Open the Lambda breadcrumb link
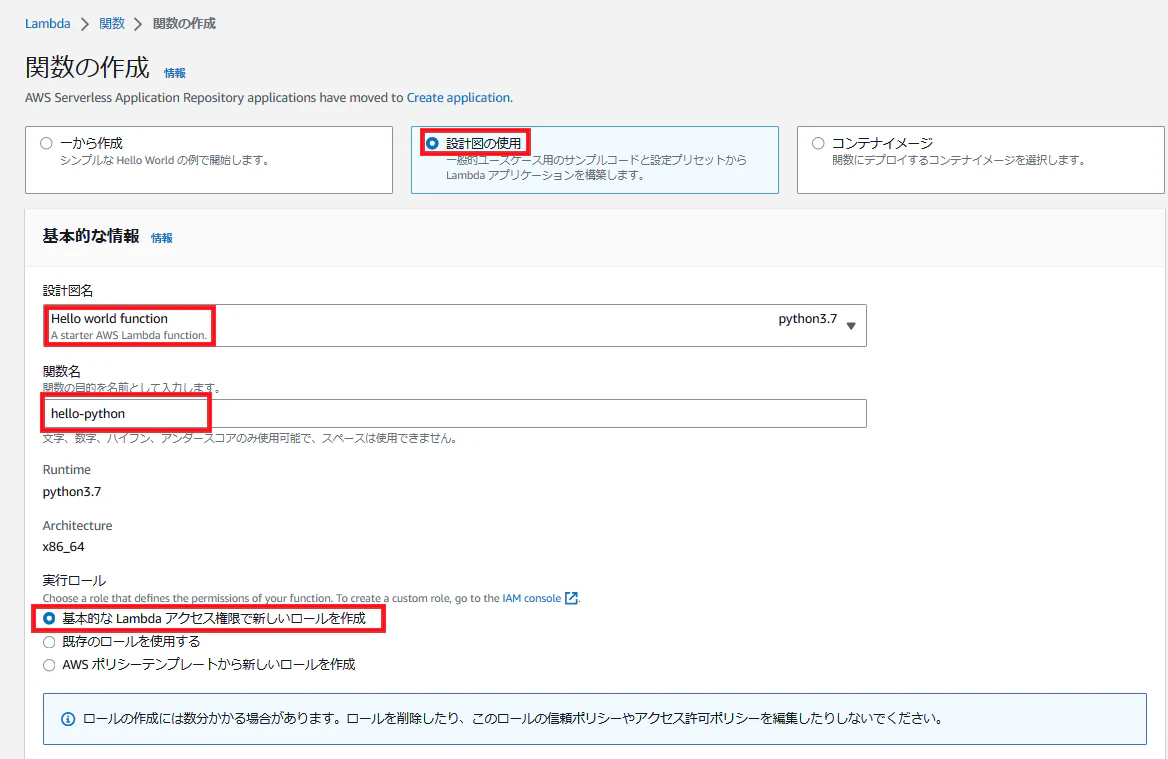 click(48, 24)
